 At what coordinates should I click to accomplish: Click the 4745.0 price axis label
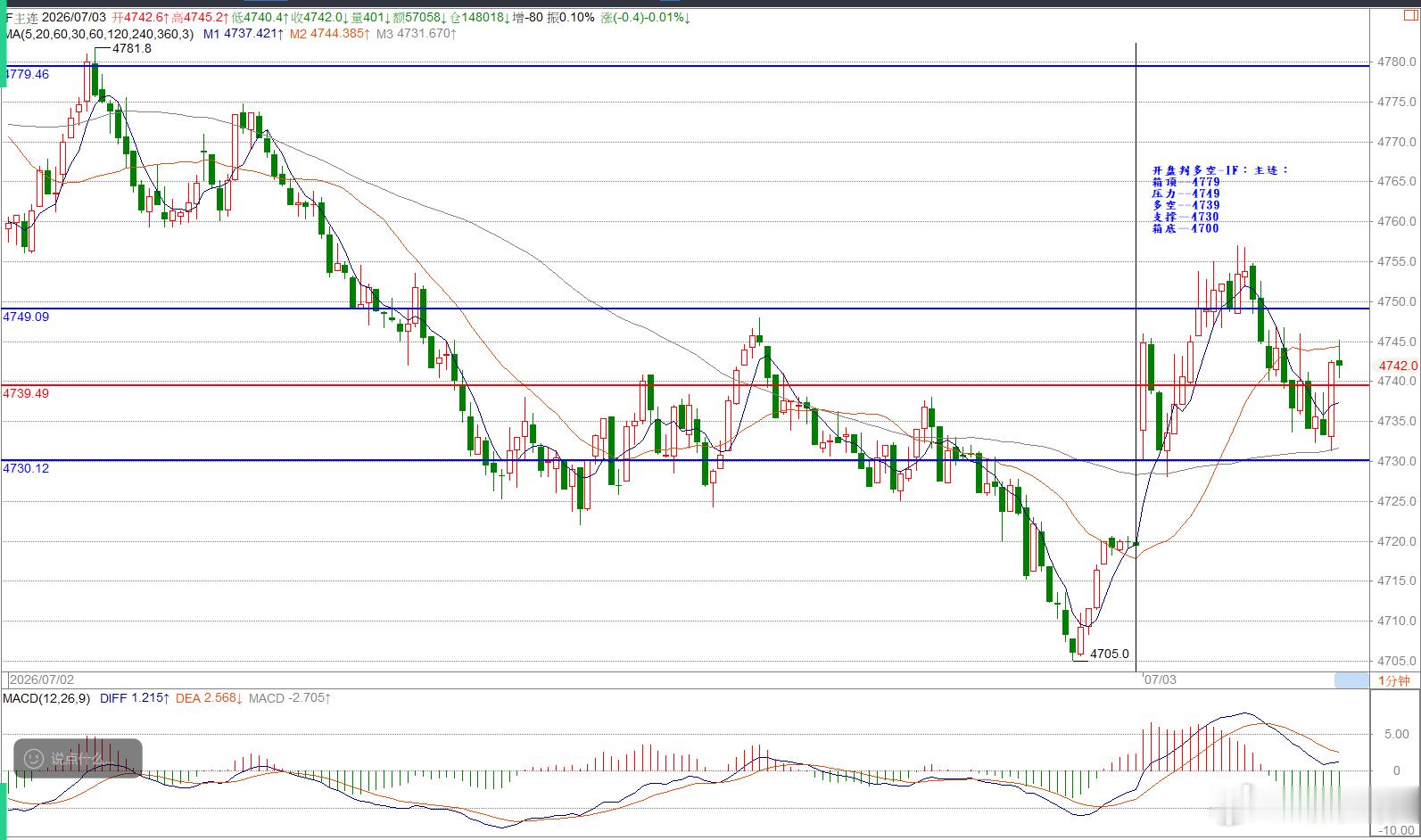click(x=1397, y=342)
